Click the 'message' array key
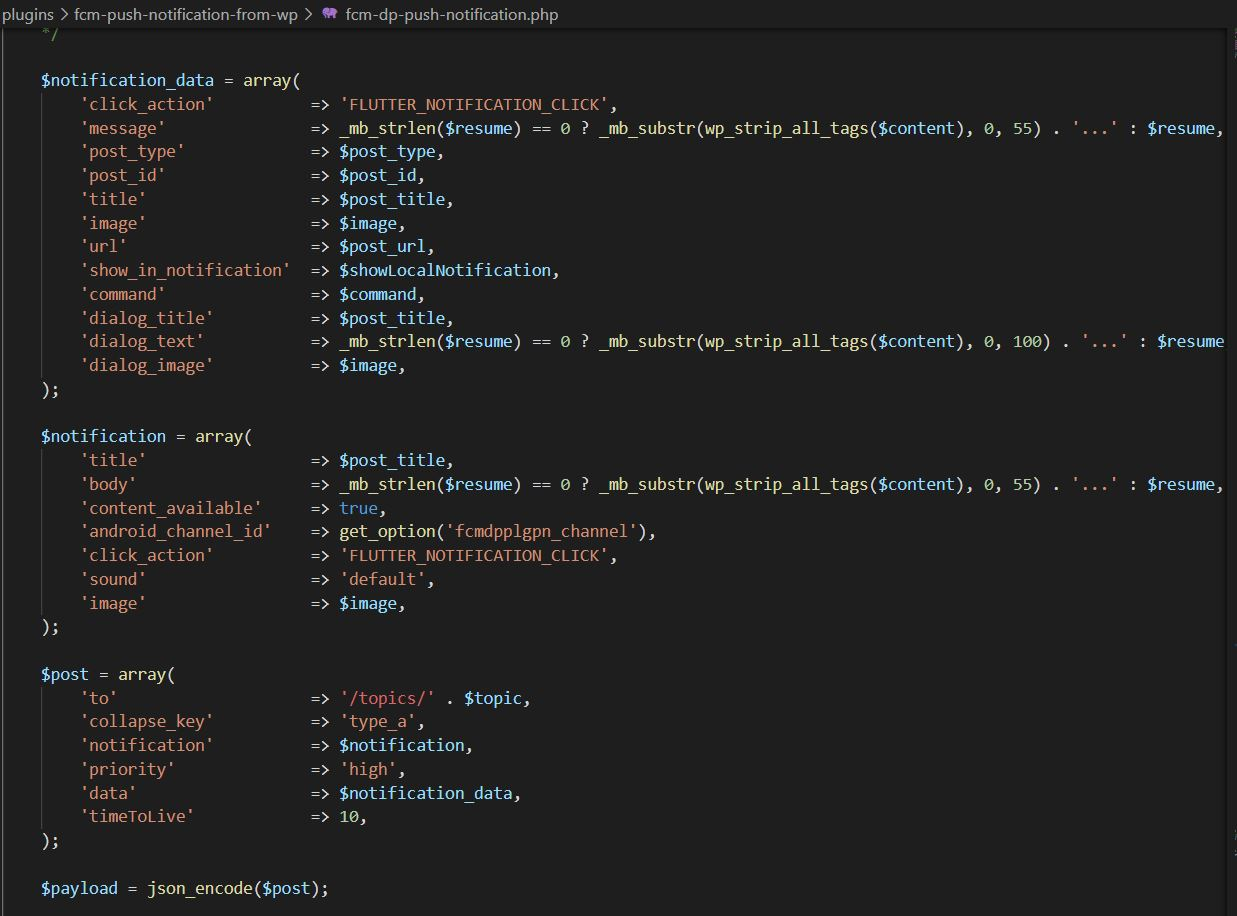The image size is (1237, 916). tap(123, 128)
